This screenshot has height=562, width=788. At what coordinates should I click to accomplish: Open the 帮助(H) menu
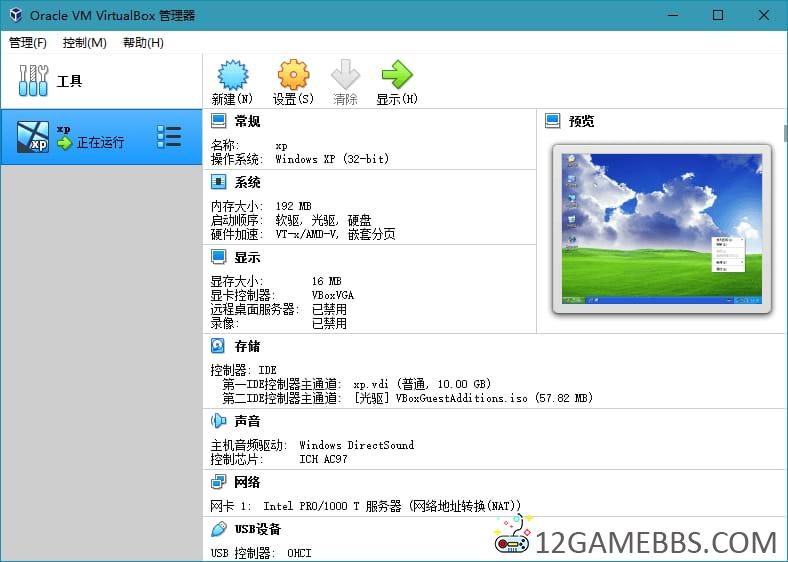tap(143, 43)
